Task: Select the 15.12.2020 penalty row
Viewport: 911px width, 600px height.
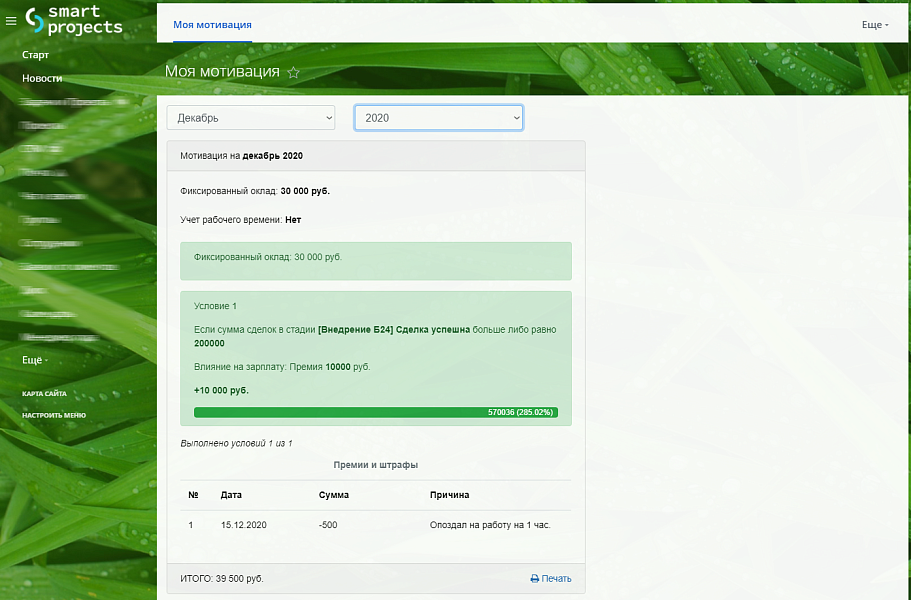Action: point(375,525)
